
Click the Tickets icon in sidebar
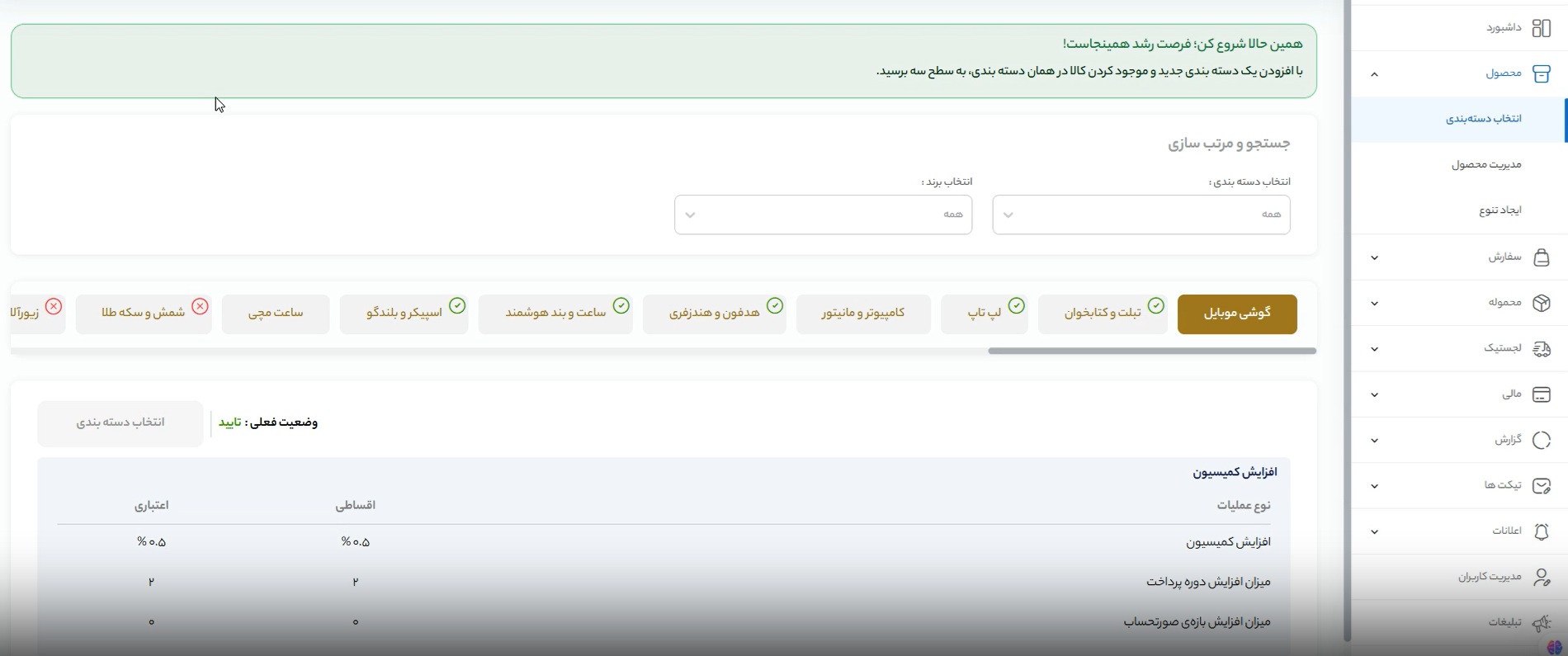click(x=1541, y=485)
